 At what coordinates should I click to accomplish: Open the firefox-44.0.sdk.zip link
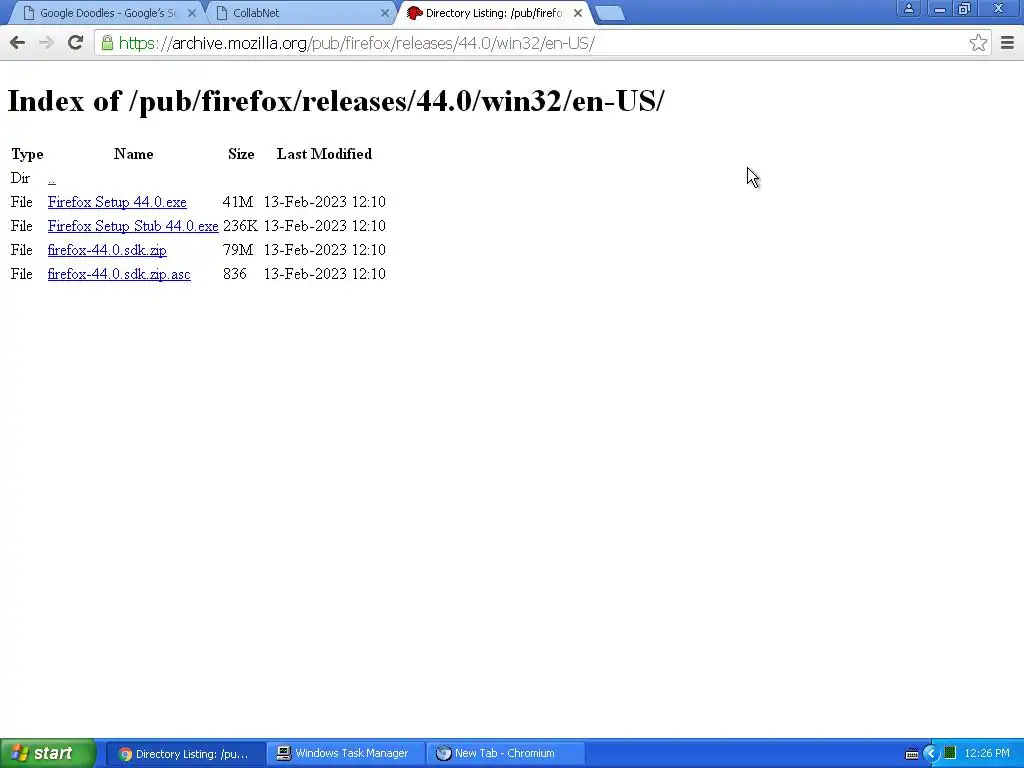pos(107,250)
